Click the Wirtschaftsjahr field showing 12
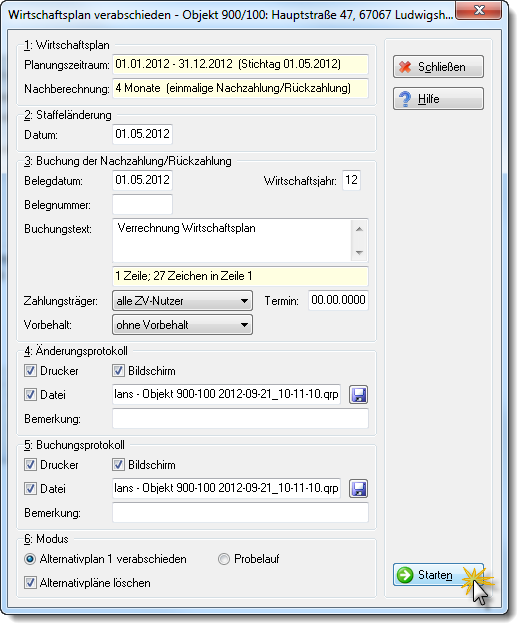Viewport: 524px width, 630px height. click(351, 180)
